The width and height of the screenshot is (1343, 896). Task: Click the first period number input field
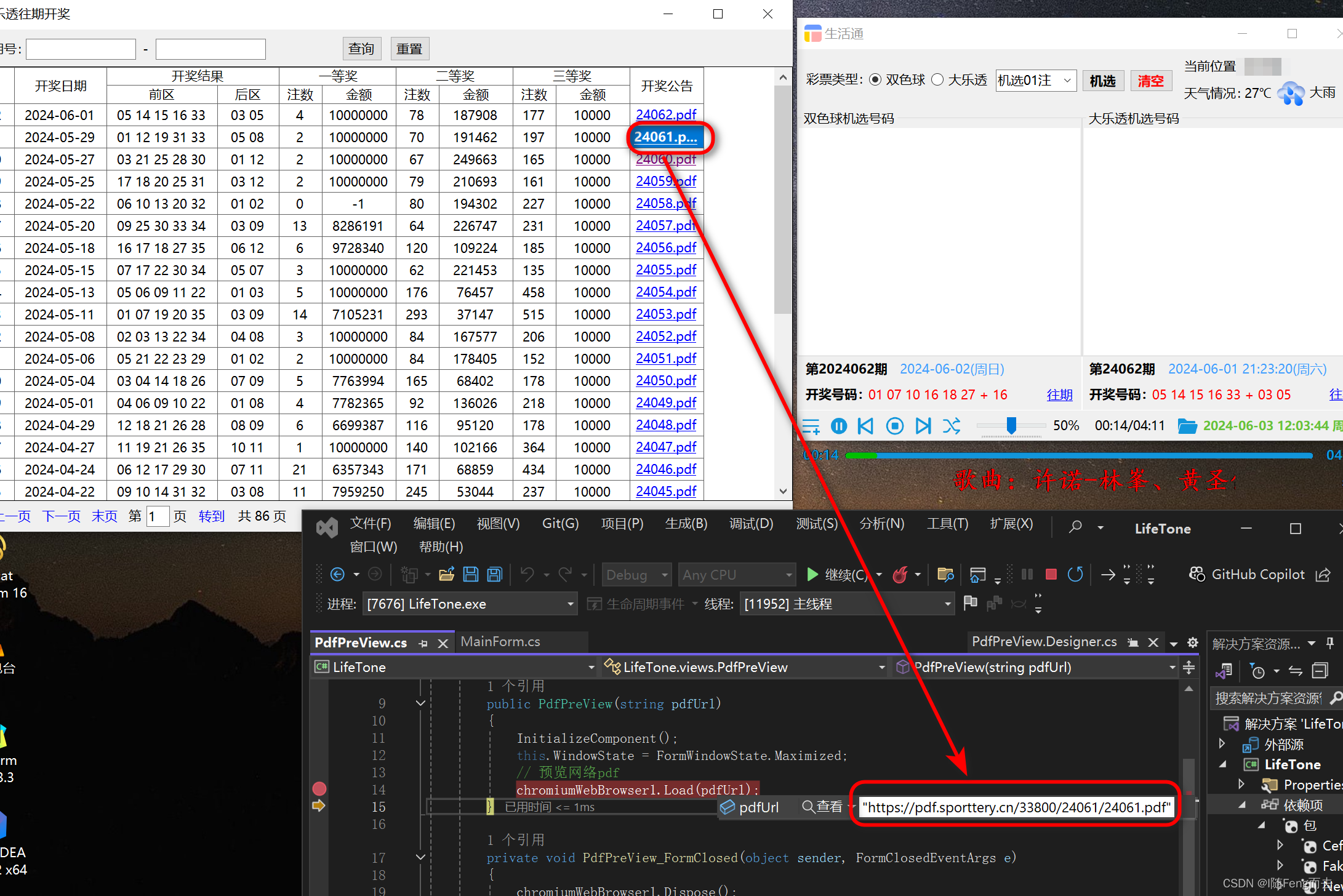point(81,49)
